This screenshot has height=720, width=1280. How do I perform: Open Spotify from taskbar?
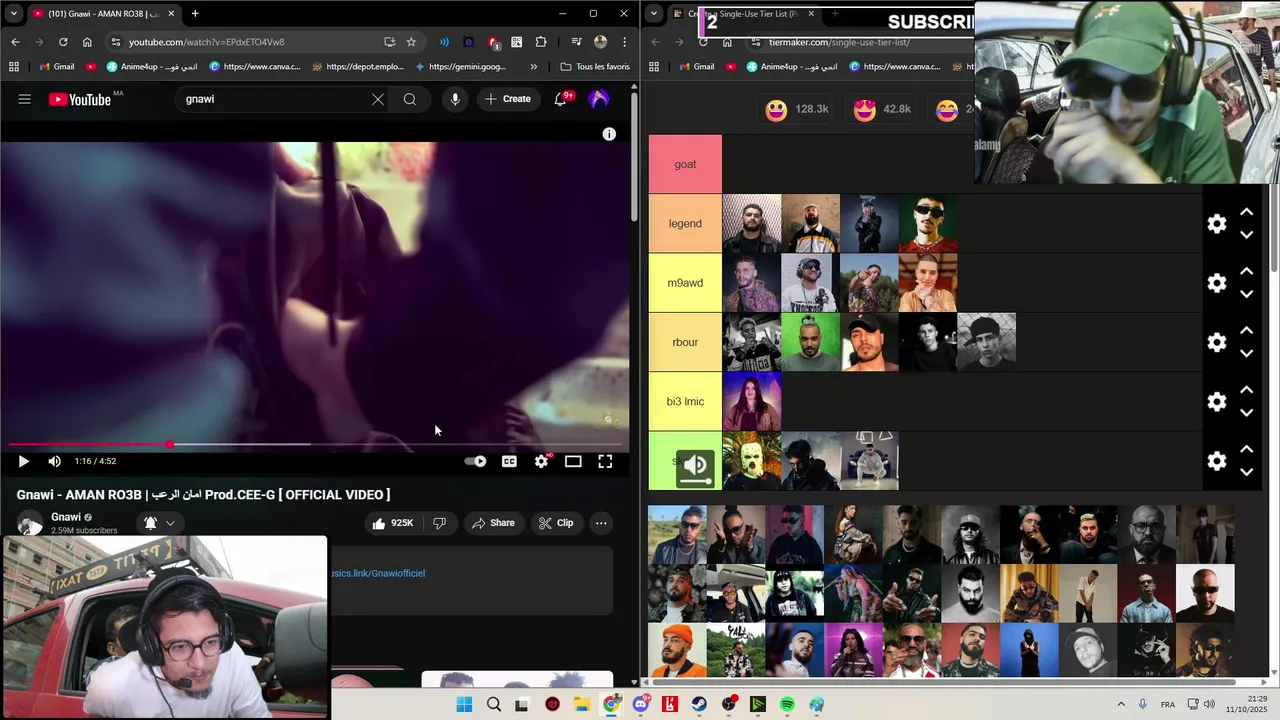pyautogui.click(x=787, y=705)
